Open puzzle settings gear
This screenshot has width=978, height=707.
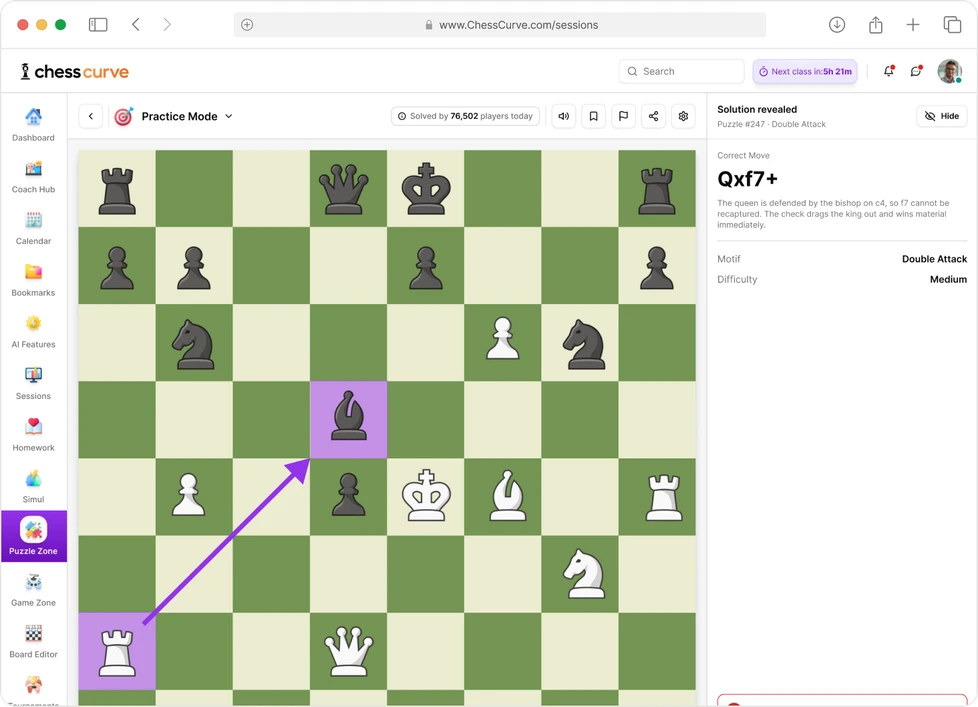tap(684, 116)
